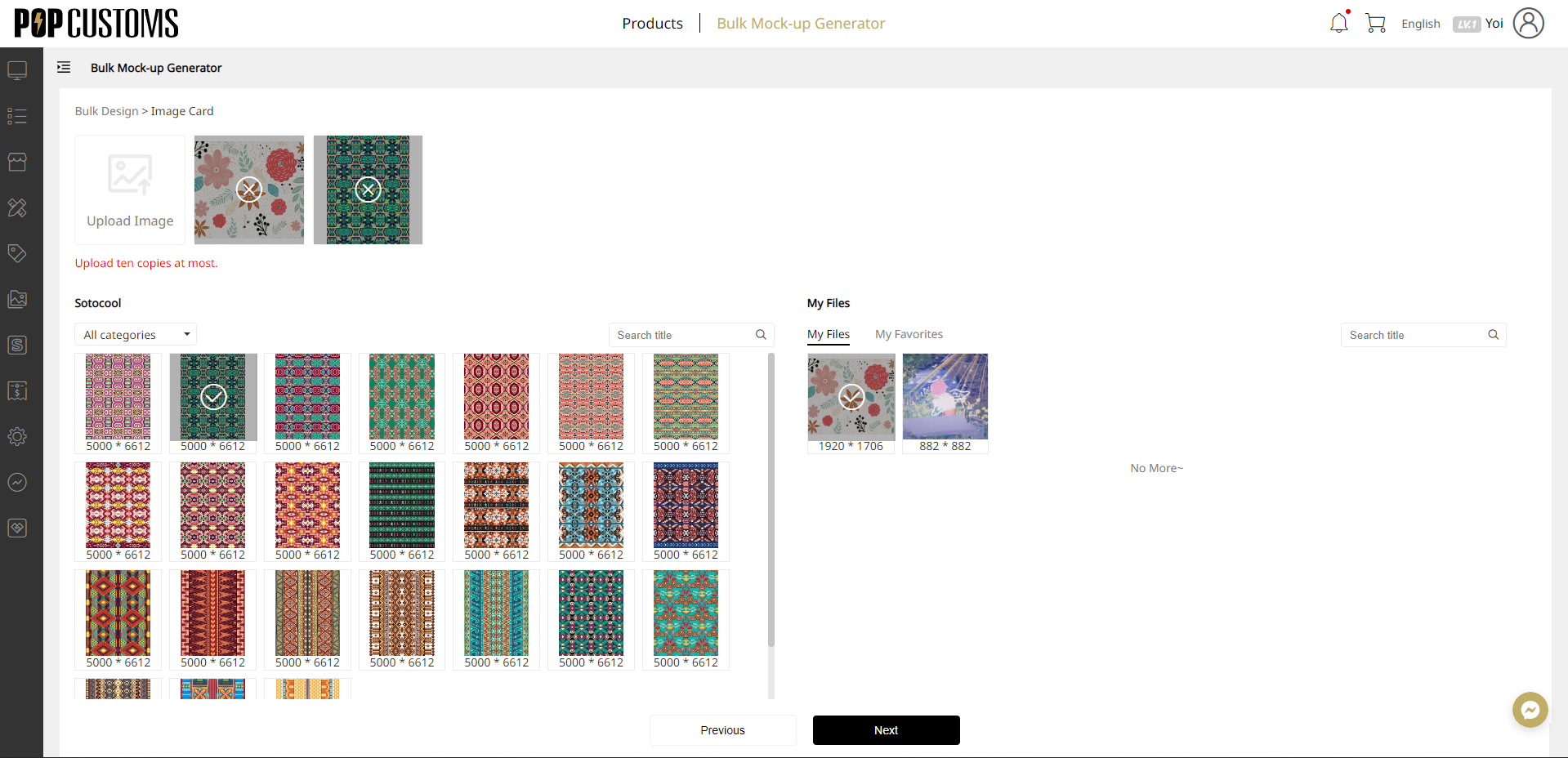This screenshot has height=758, width=1568.
Task: Open the All categories dropdown
Action: click(x=135, y=334)
